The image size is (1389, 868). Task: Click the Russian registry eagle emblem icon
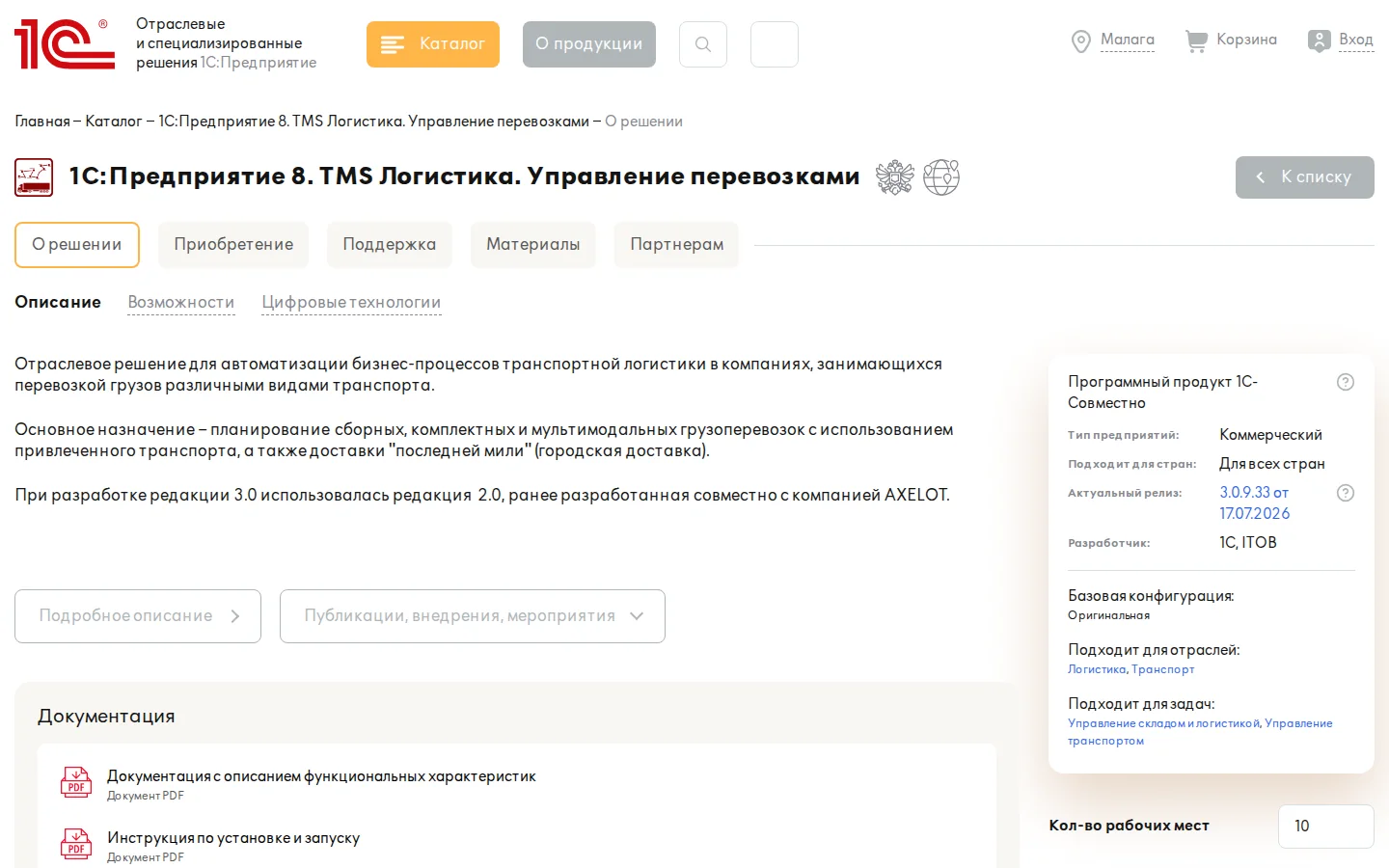click(x=894, y=177)
